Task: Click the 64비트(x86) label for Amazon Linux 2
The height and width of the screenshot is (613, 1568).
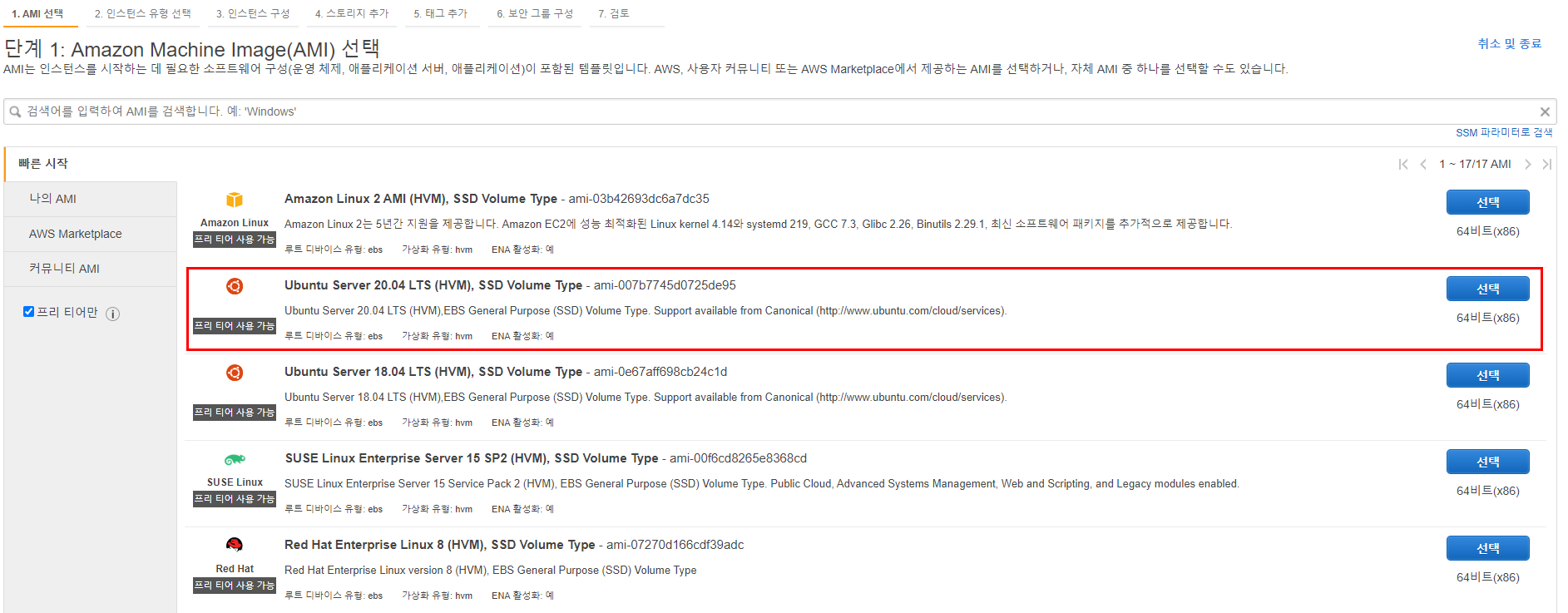Action: [x=1487, y=231]
